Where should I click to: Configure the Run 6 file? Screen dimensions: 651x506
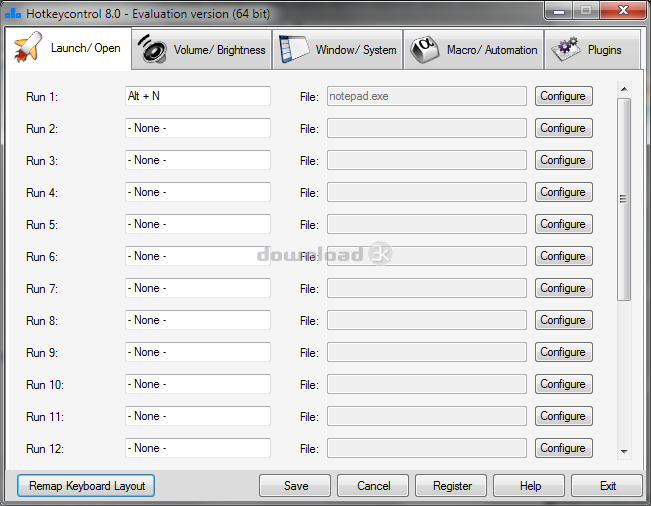click(563, 256)
